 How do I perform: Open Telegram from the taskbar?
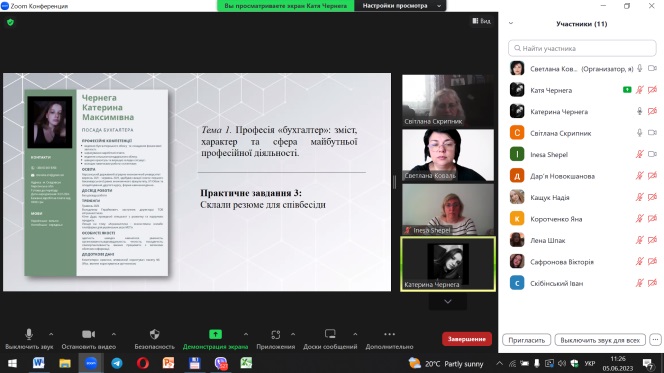[x=117, y=363]
